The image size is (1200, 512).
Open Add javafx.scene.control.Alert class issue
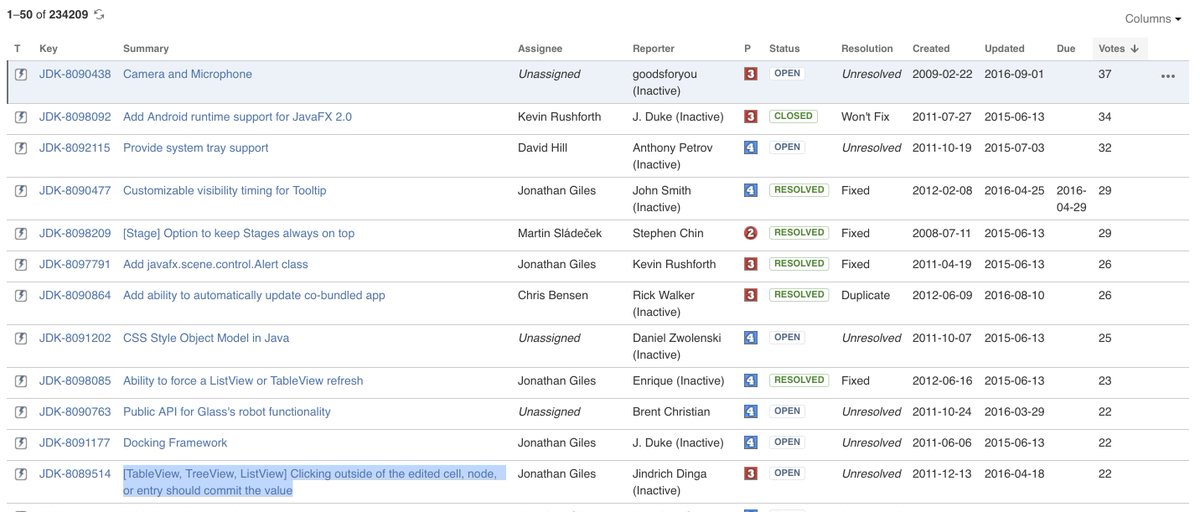215,265
